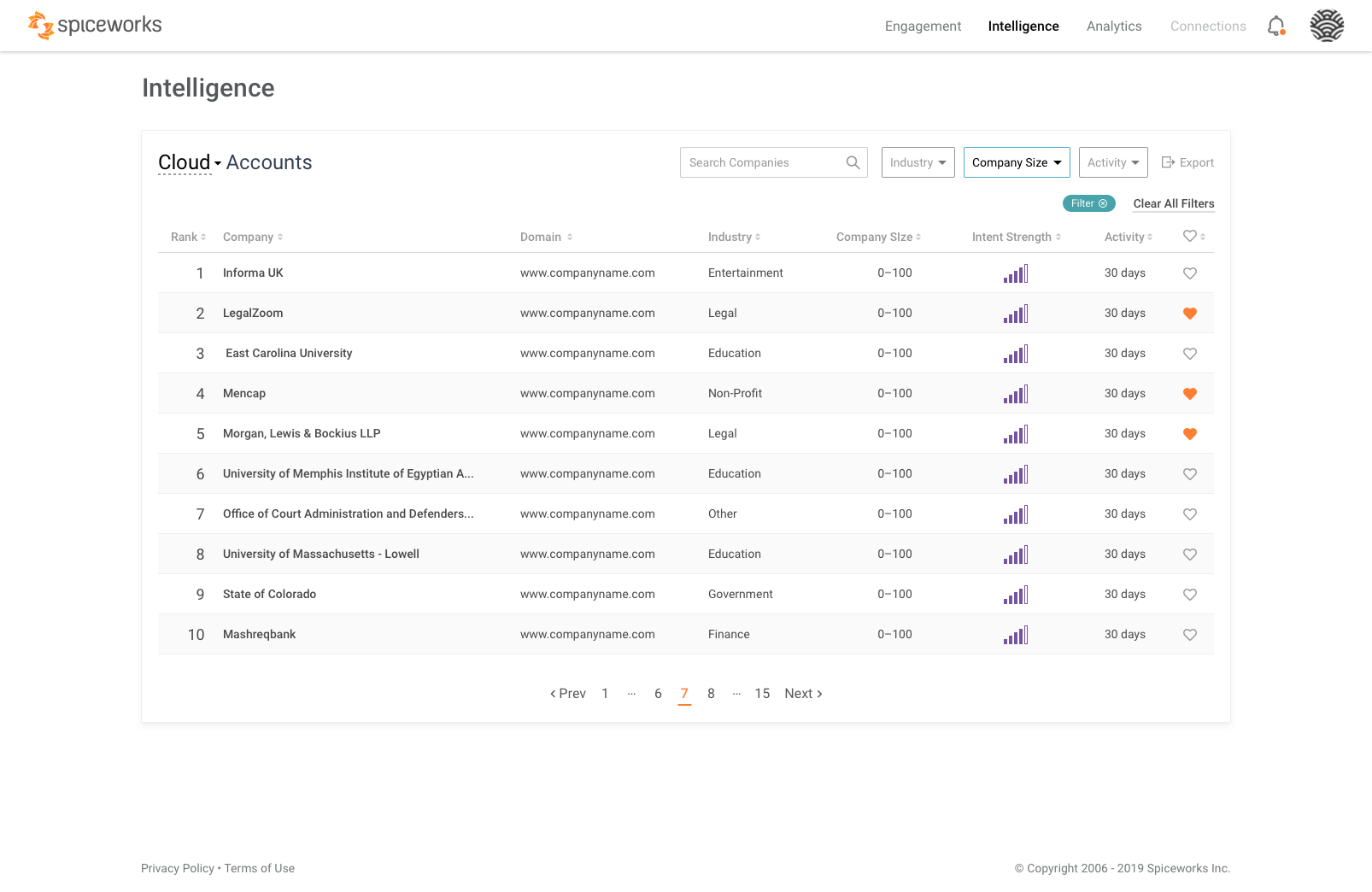Unfavorite LegalZoom heart
Viewport: 1372px width, 892px height.
[1190, 314]
